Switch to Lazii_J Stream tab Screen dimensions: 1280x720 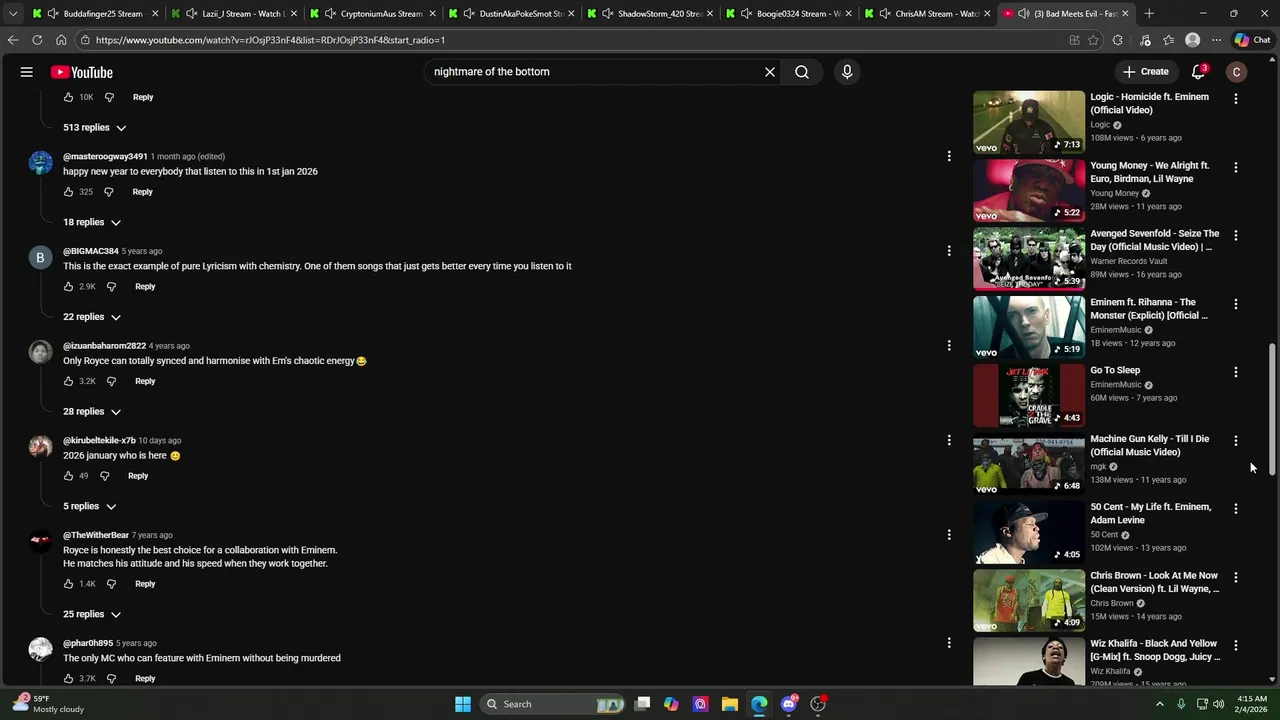(x=235, y=14)
